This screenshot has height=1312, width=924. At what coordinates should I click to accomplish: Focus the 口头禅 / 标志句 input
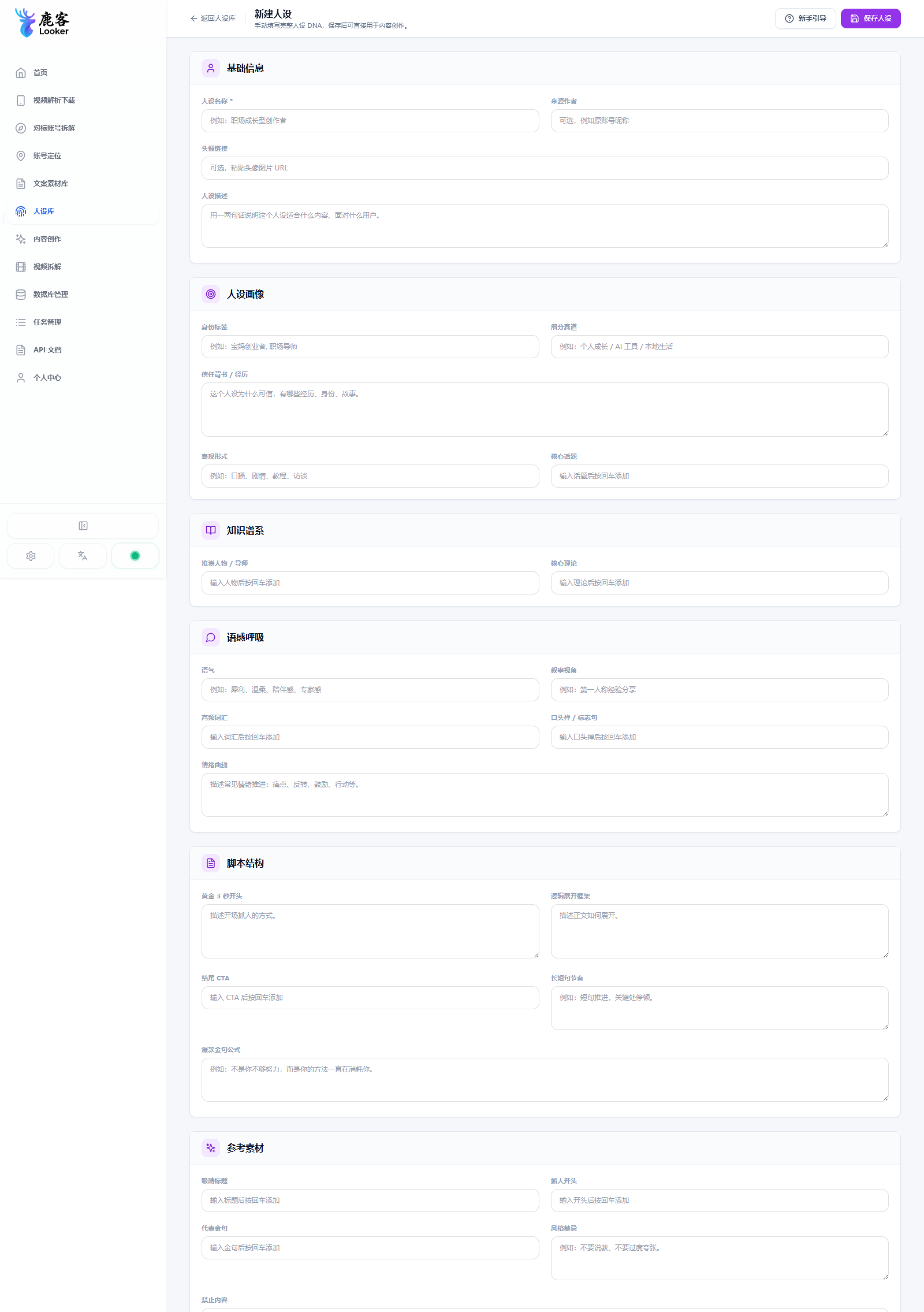[720, 737]
